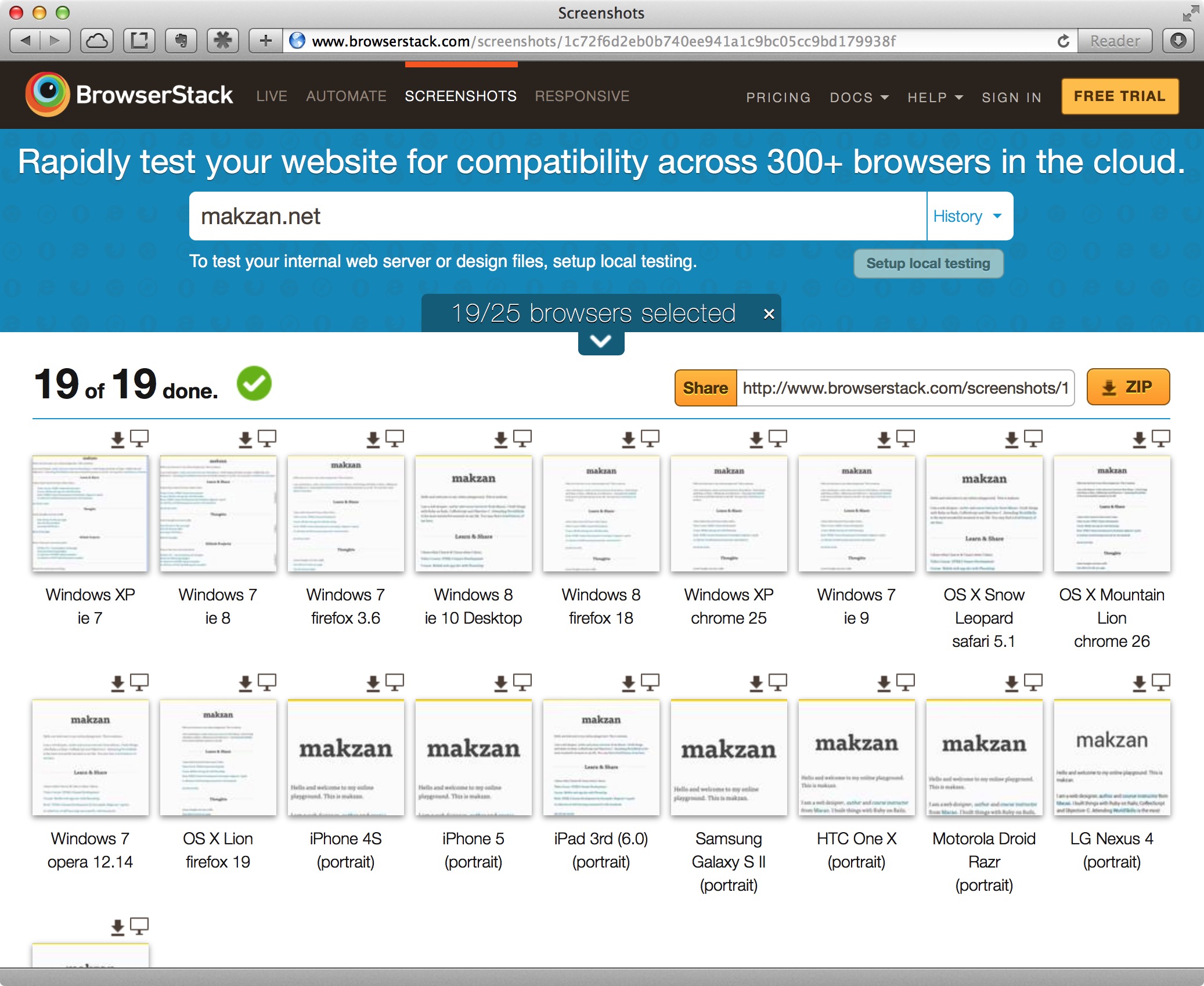Click monitor icon above LG Nexus 4
This screenshot has height=986, width=1204.
1160,682
